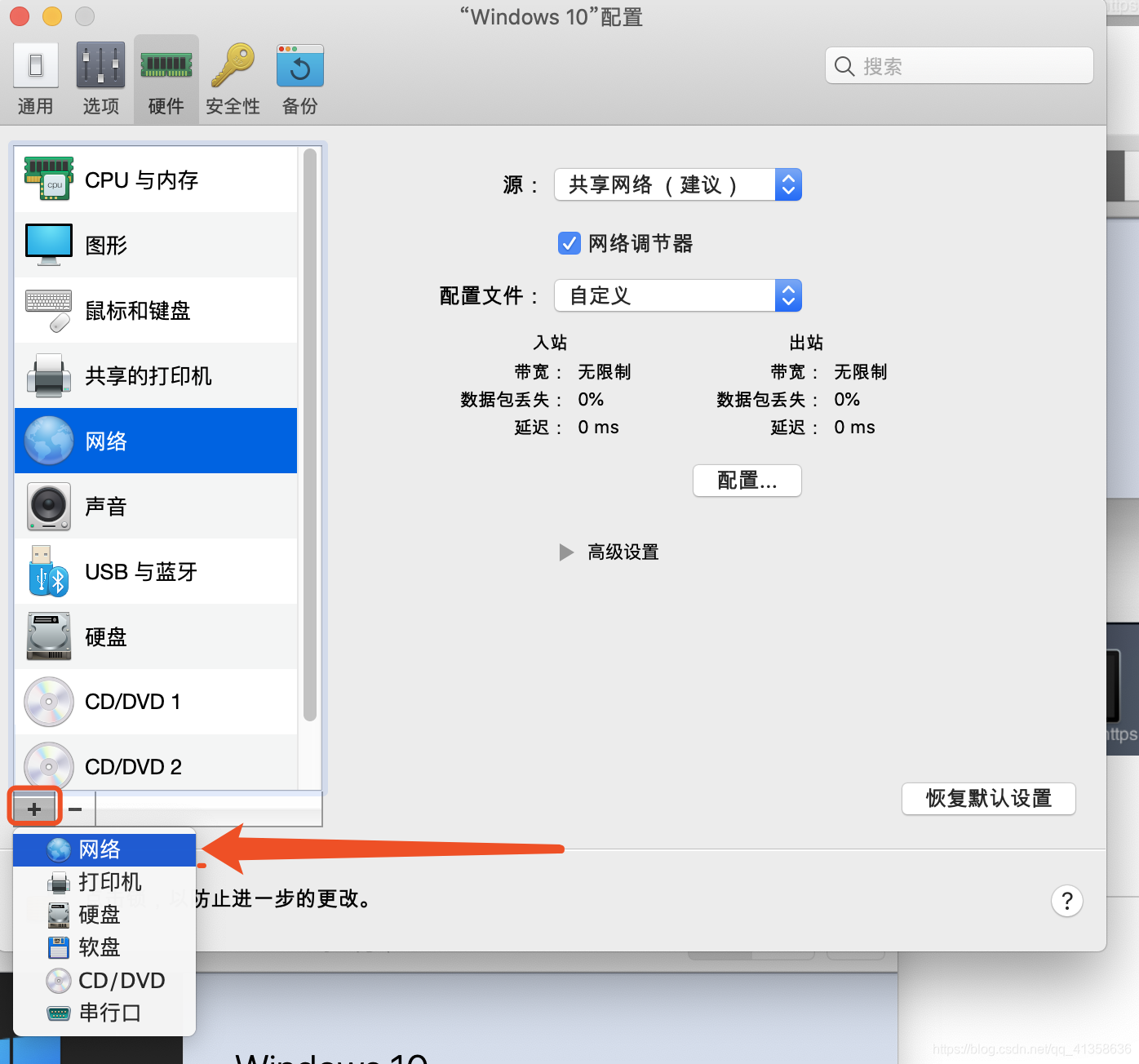Choose 打印机 from the add-device menu
The image size is (1139, 1064).
pyautogui.click(x=104, y=882)
